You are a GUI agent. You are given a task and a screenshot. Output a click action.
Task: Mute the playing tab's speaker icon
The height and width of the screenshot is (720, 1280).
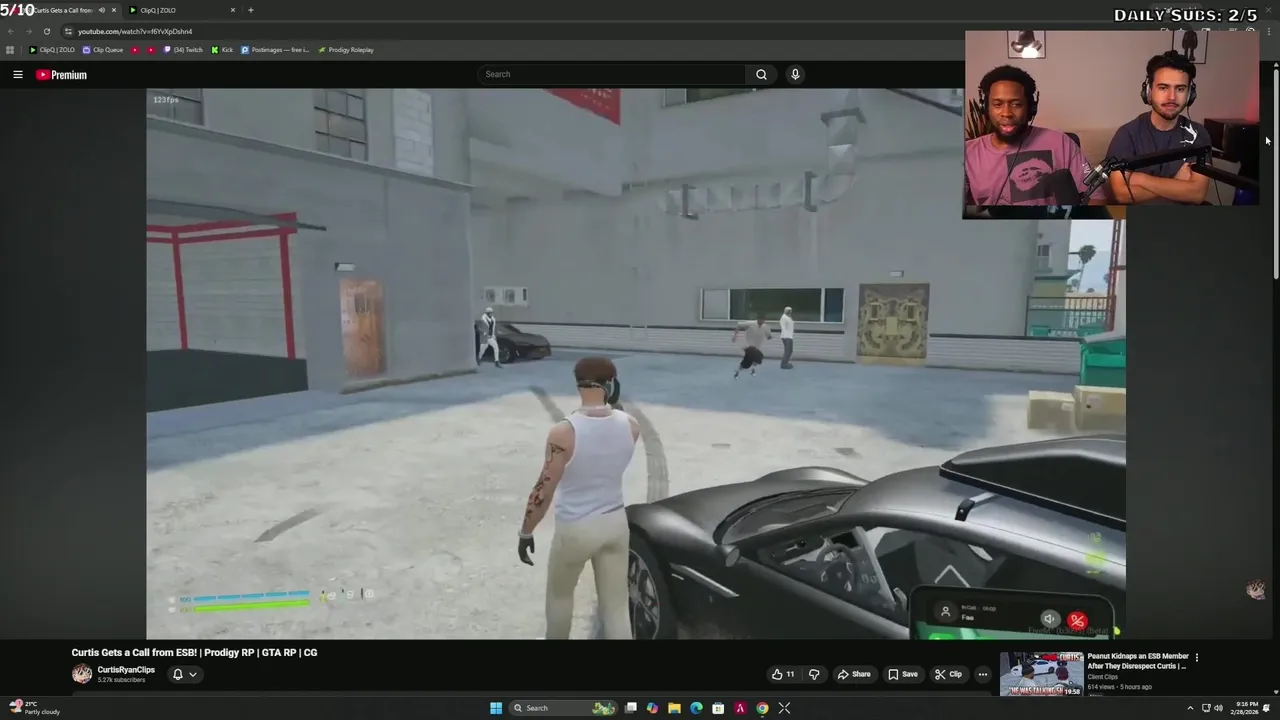101,10
